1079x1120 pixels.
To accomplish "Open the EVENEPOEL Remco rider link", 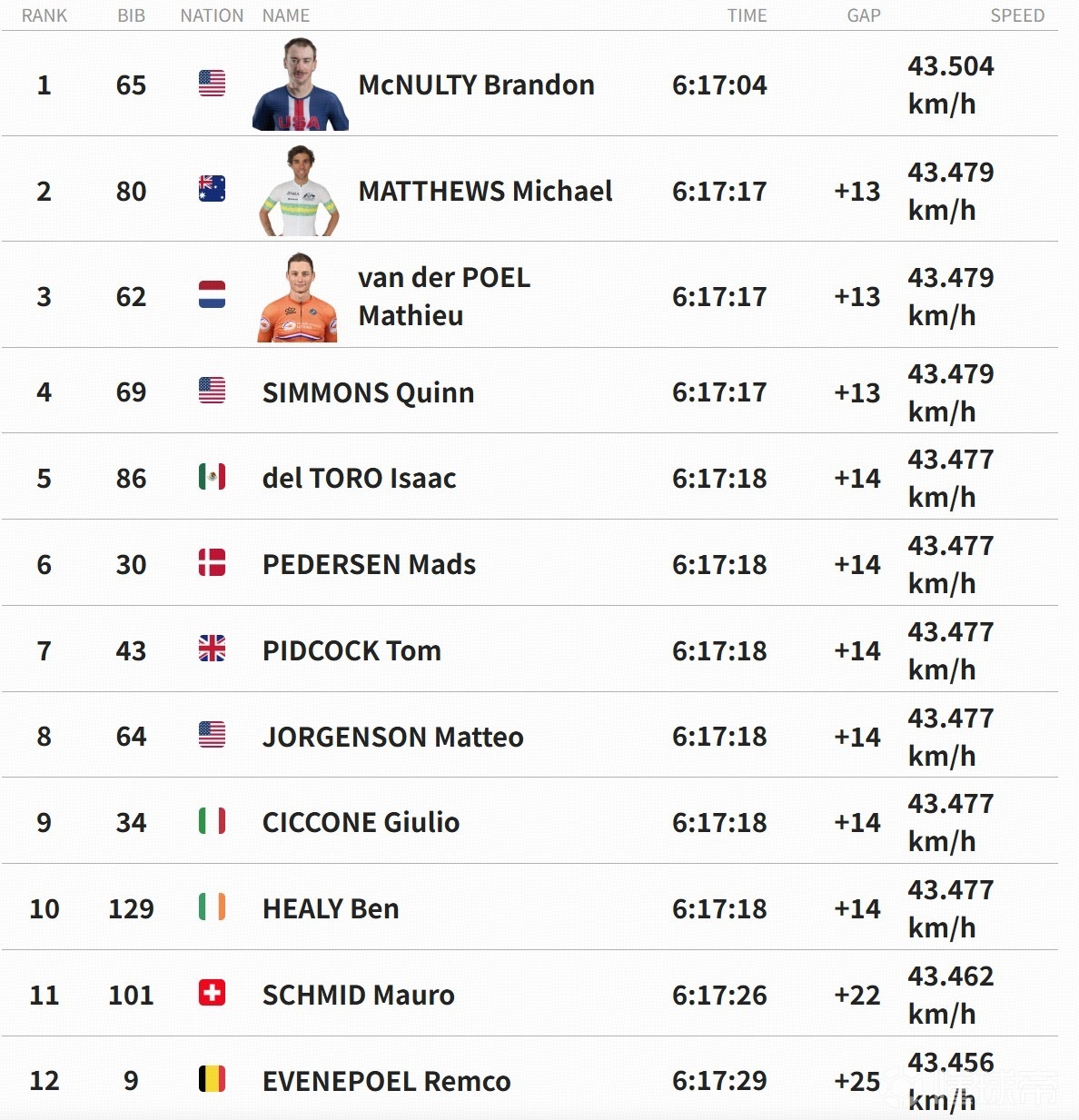I will 386,1081.
